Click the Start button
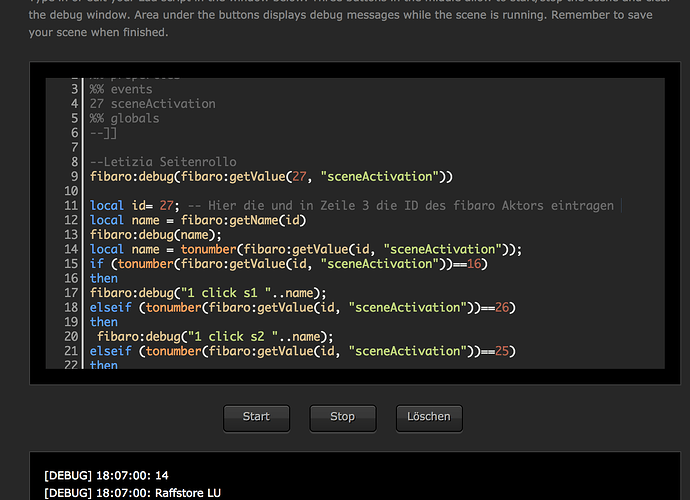Screen dimensions: 690x500 (x=256, y=416)
